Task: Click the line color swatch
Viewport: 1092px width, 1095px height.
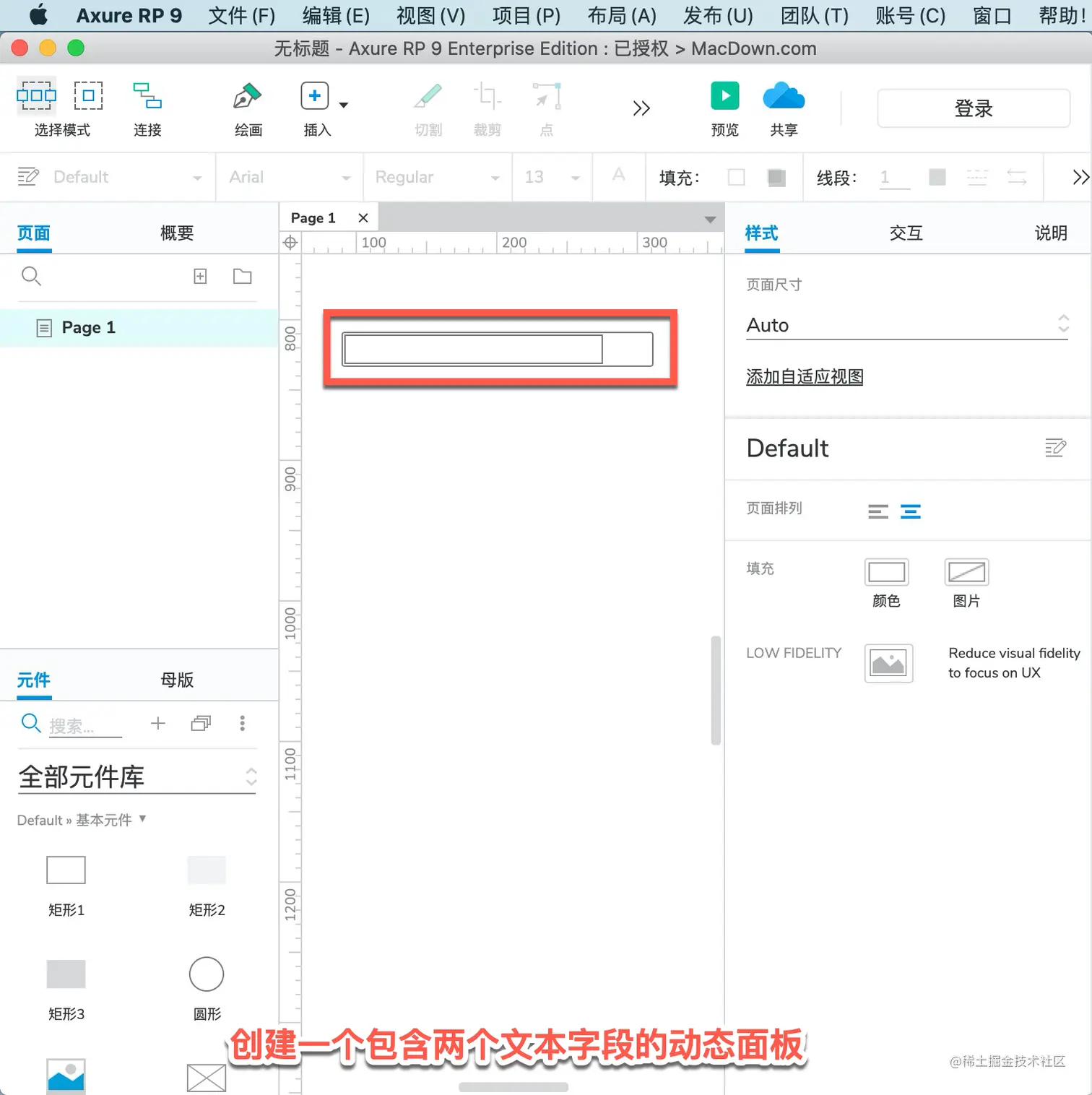Action: [937, 177]
